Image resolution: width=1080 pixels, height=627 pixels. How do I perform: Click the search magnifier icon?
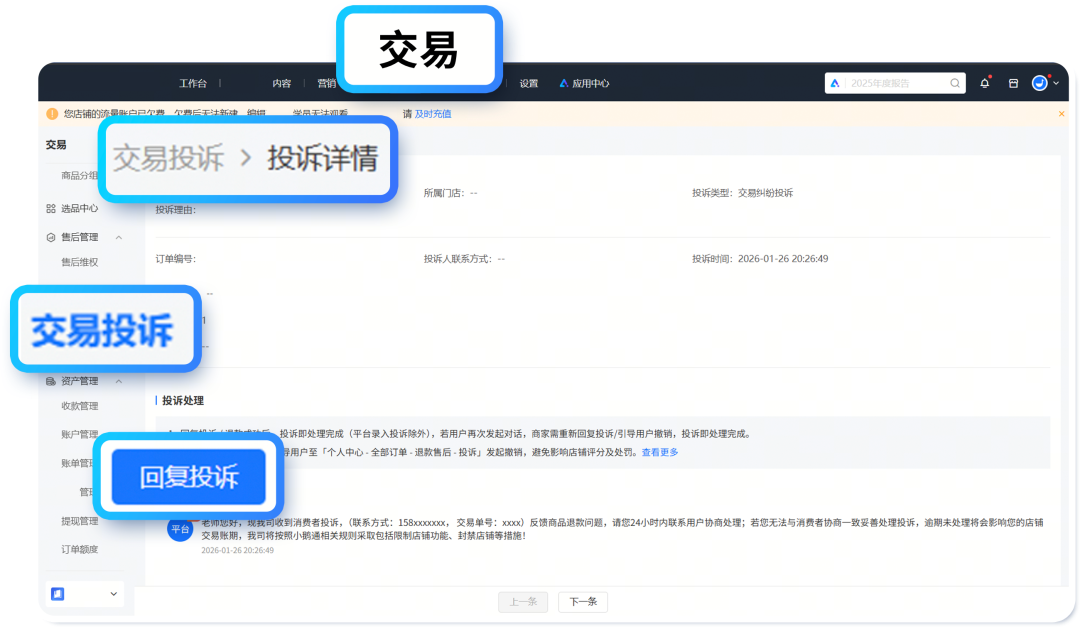click(955, 83)
